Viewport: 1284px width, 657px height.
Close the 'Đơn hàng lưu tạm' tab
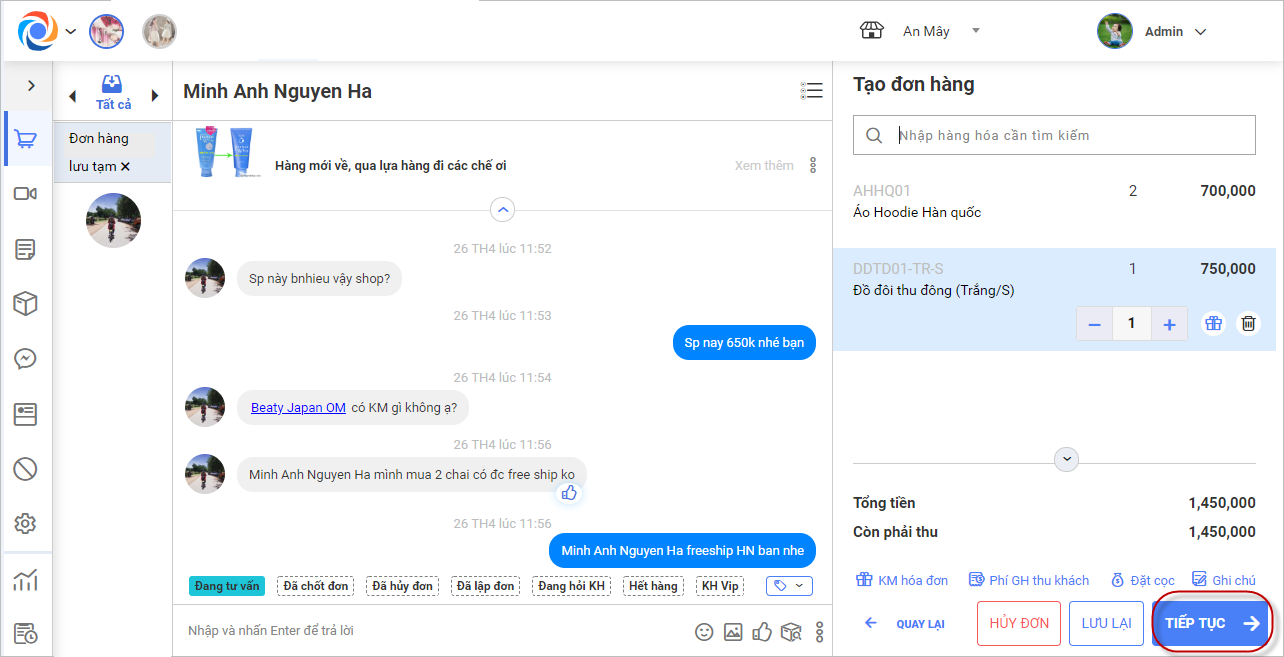(x=125, y=167)
